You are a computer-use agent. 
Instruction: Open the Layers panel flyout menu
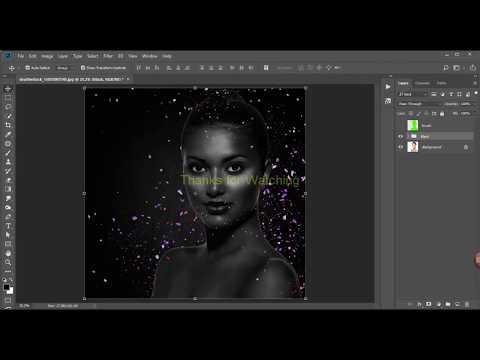point(475,83)
